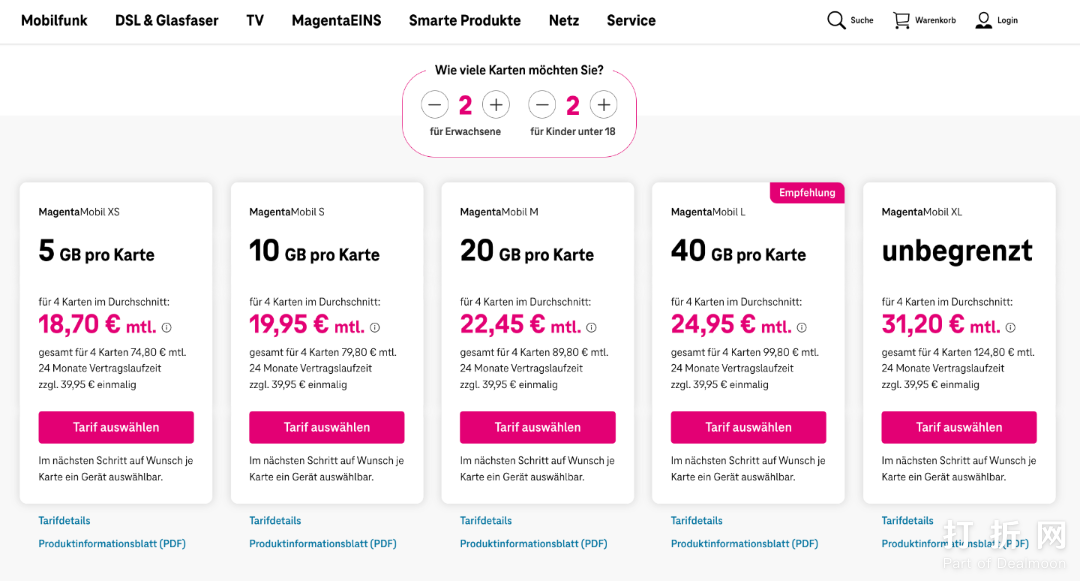This screenshot has height=581, width=1080.
Task: Click the search magnifier icon
Action: point(836,20)
